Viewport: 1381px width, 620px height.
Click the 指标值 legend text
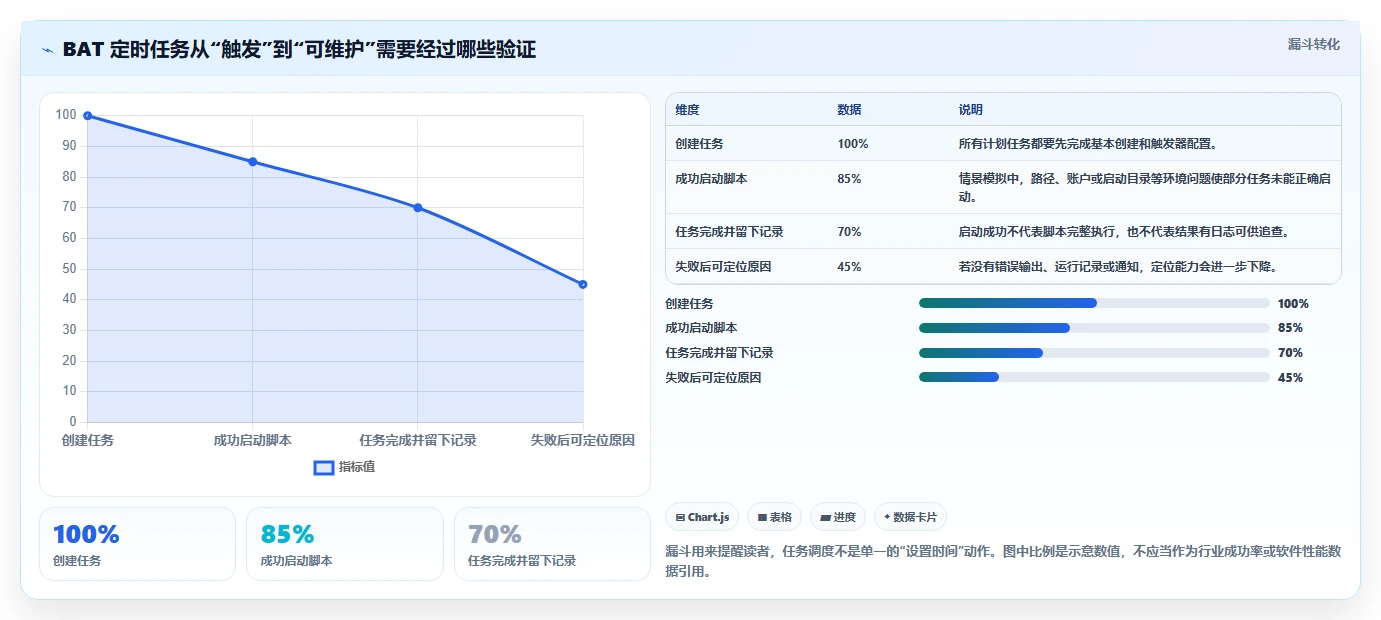point(357,467)
